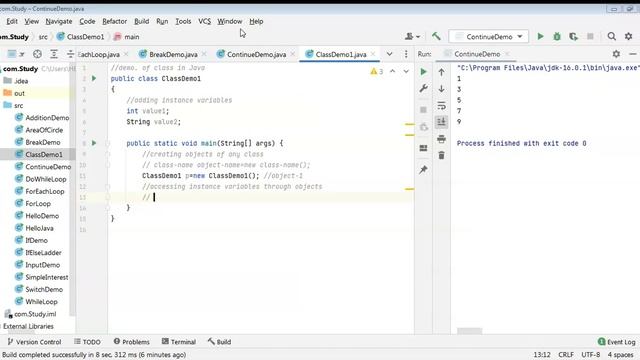The image size is (640, 360).
Task: Toggle soft-wrap in the Run console
Action: coord(441,106)
